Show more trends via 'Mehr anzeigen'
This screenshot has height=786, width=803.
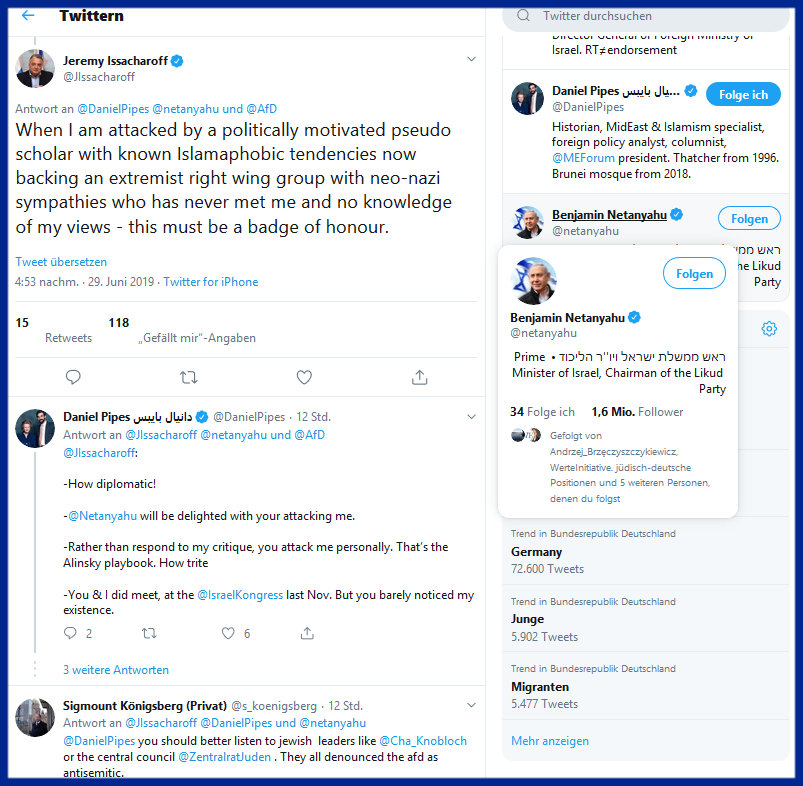(550, 740)
